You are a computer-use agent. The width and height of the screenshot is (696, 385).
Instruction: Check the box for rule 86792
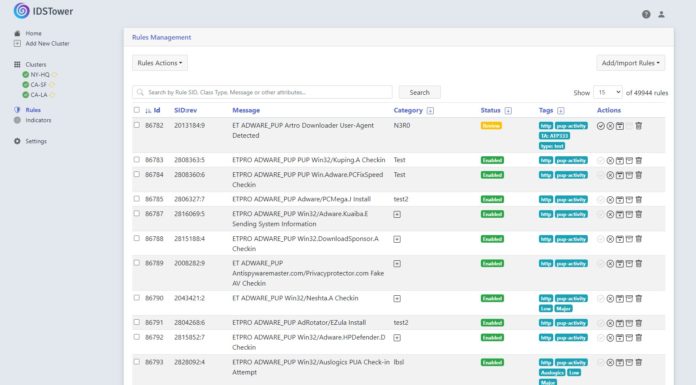pos(137,337)
